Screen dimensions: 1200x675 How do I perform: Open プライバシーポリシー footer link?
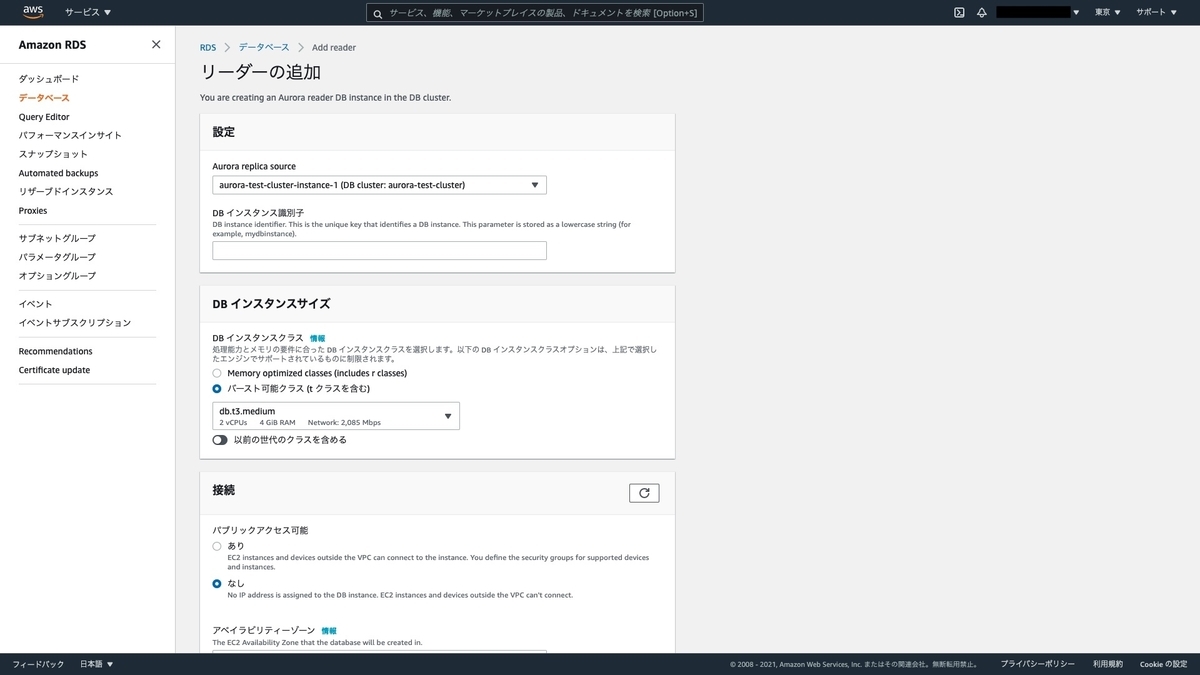click(x=1038, y=664)
